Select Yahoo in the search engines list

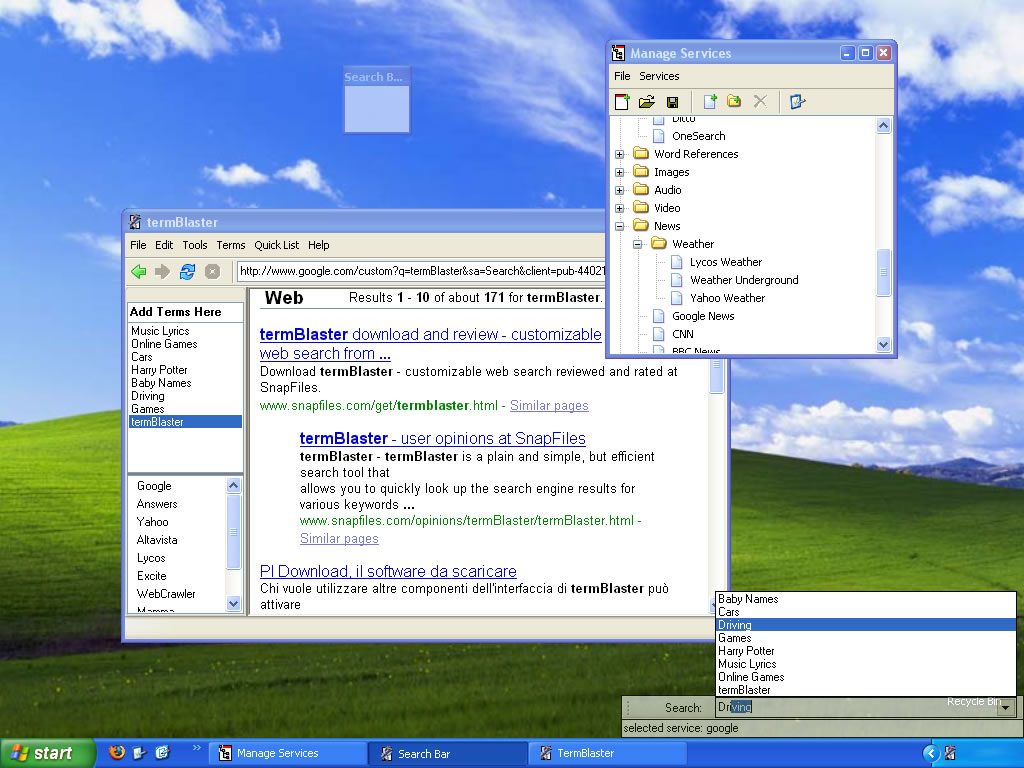coord(153,522)
